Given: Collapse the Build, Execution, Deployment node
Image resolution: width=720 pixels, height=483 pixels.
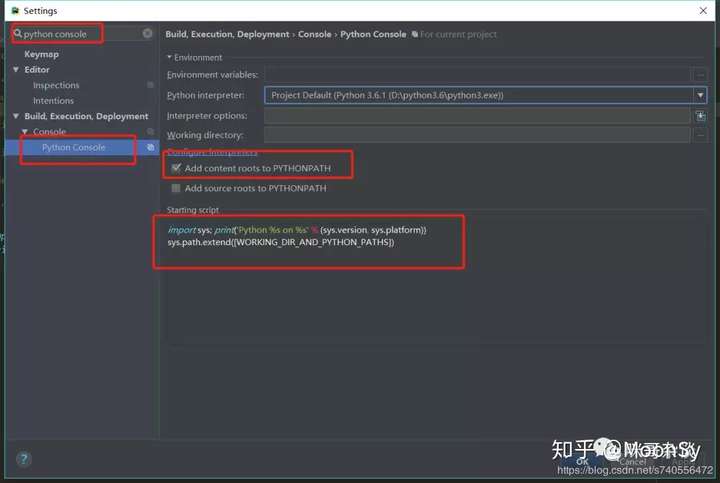Looking at the screenshot, I should point(16,116).
